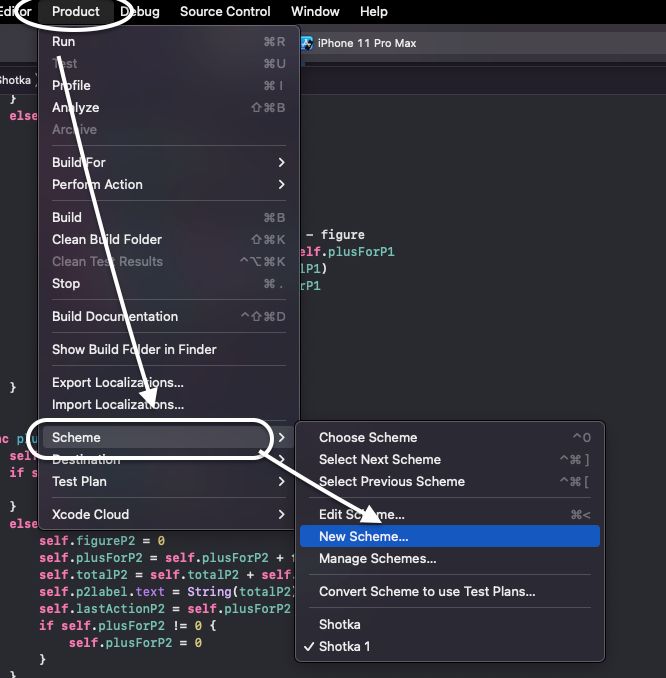This screenshot has height=678, width=666.
Task: Click Select Next Scheme
Action: click(x=450, y=460)
